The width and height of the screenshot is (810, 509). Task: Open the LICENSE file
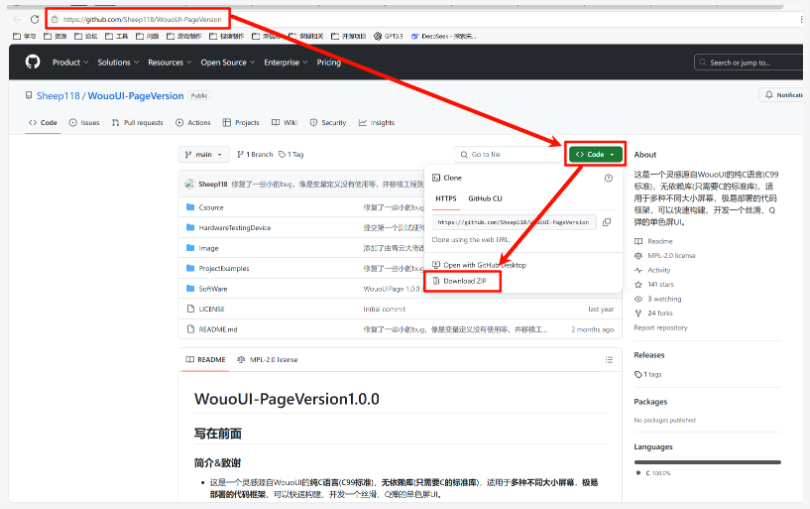212,309
